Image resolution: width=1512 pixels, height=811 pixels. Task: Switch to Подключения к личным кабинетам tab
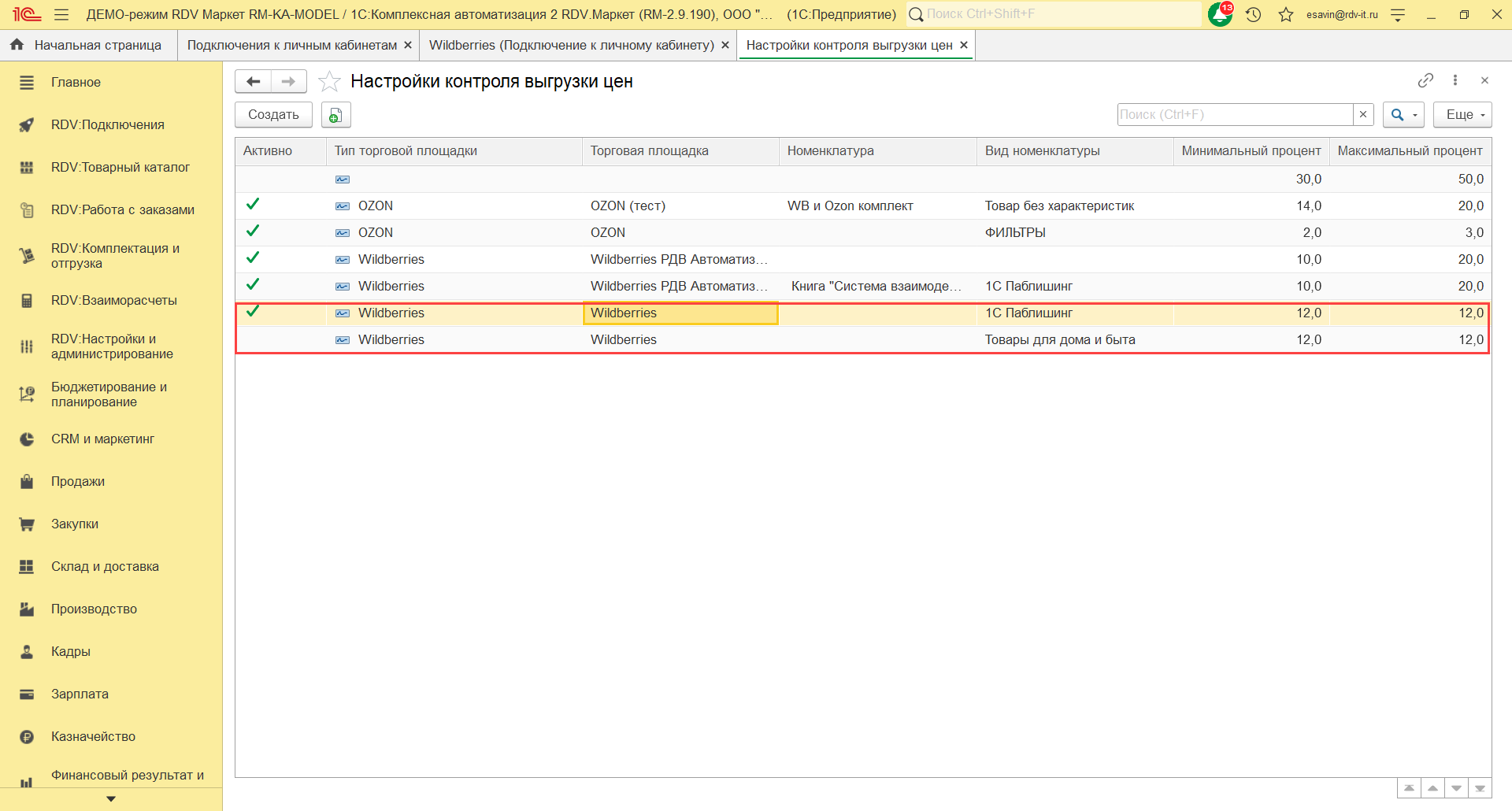[292, 45]
